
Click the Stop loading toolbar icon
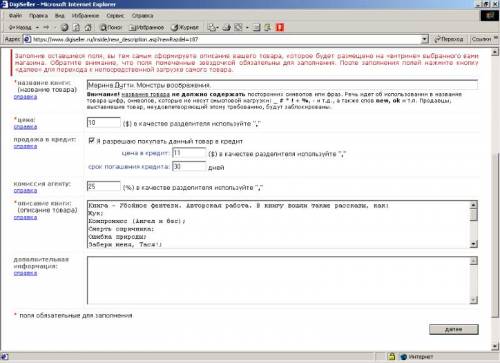pyautogui.click(x=65, y=27)
